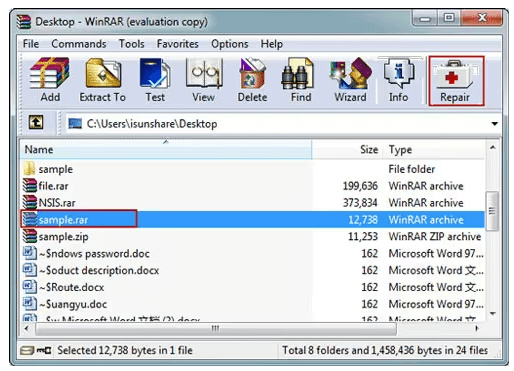Select the NSIS.rar file name
Viewport: 514px width, 371px height.
57,203
